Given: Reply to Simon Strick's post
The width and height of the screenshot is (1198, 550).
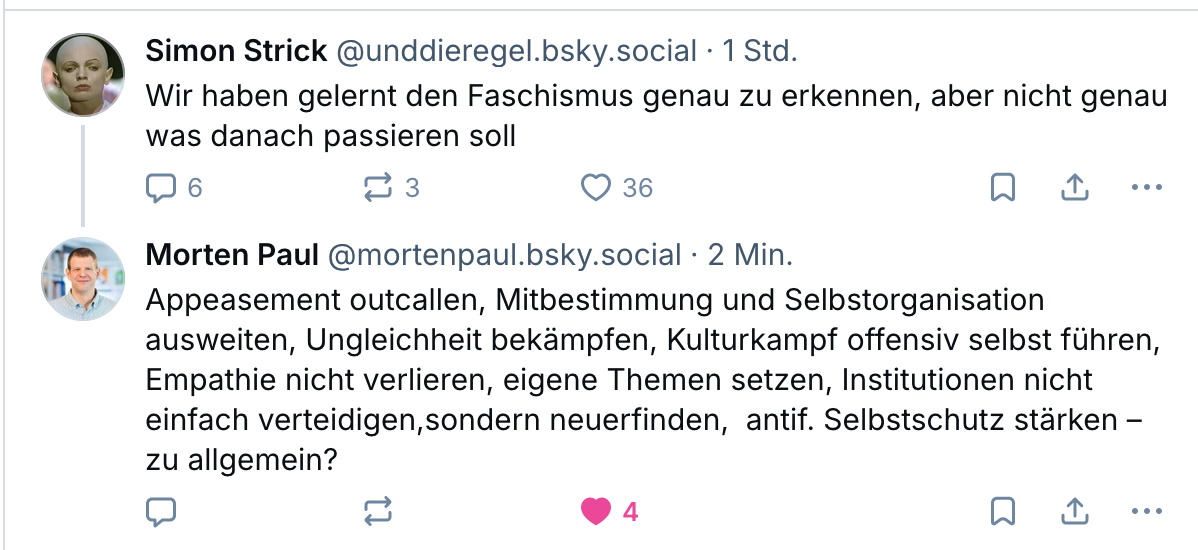Looking at the screenshot, I should [x=161, y=187].
